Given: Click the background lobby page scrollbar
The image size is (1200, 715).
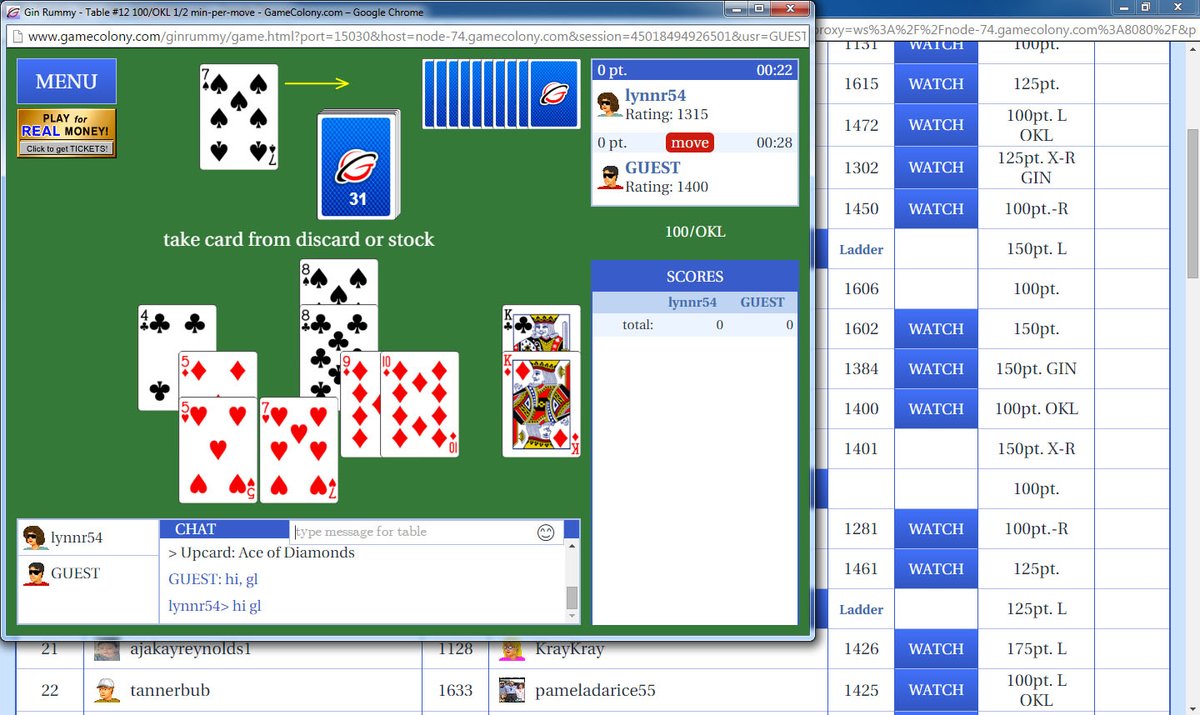Looking at the screenshot, I should 1191,205.
